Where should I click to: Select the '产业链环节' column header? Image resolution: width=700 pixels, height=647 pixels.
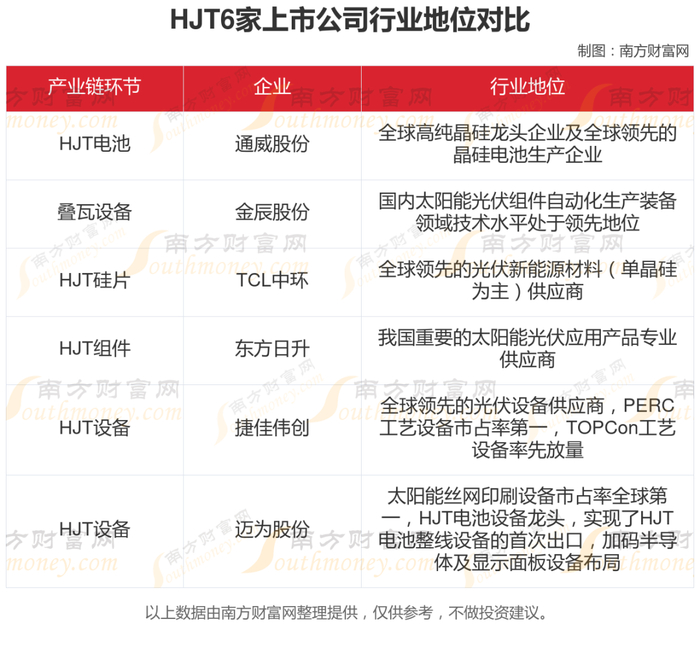(x=95, y=87)
